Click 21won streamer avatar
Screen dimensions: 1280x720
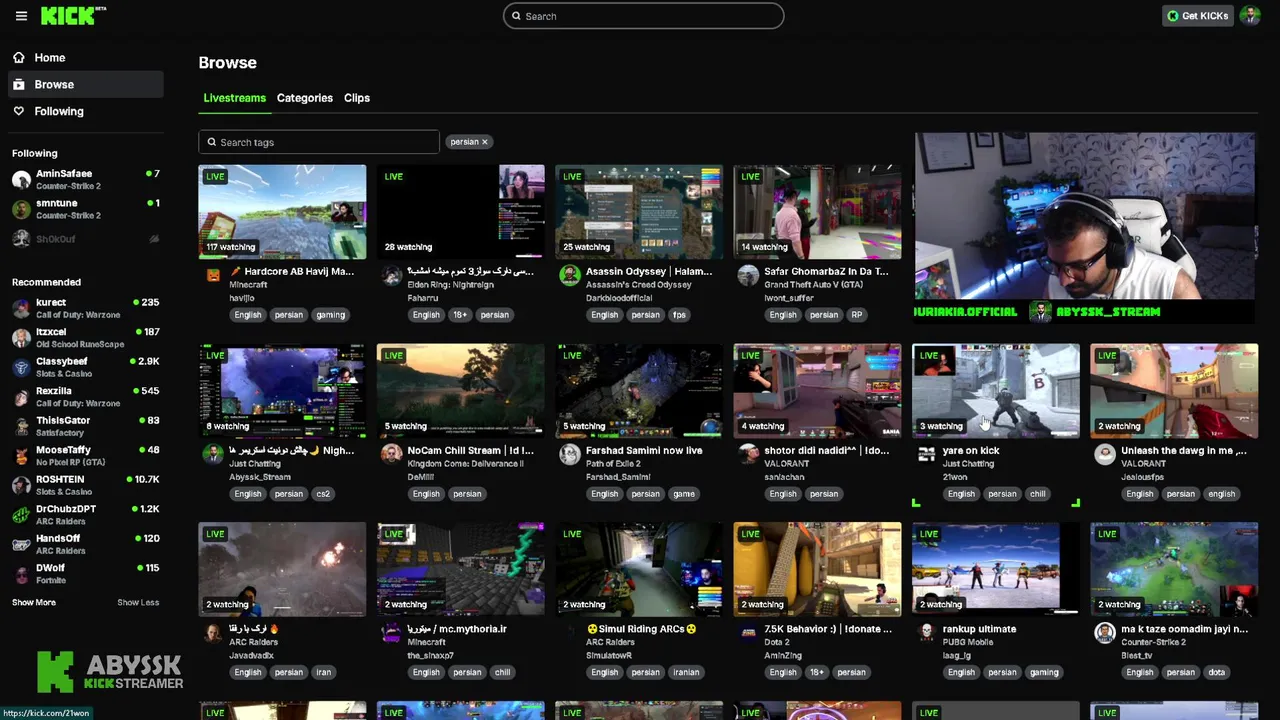[926, 454]
